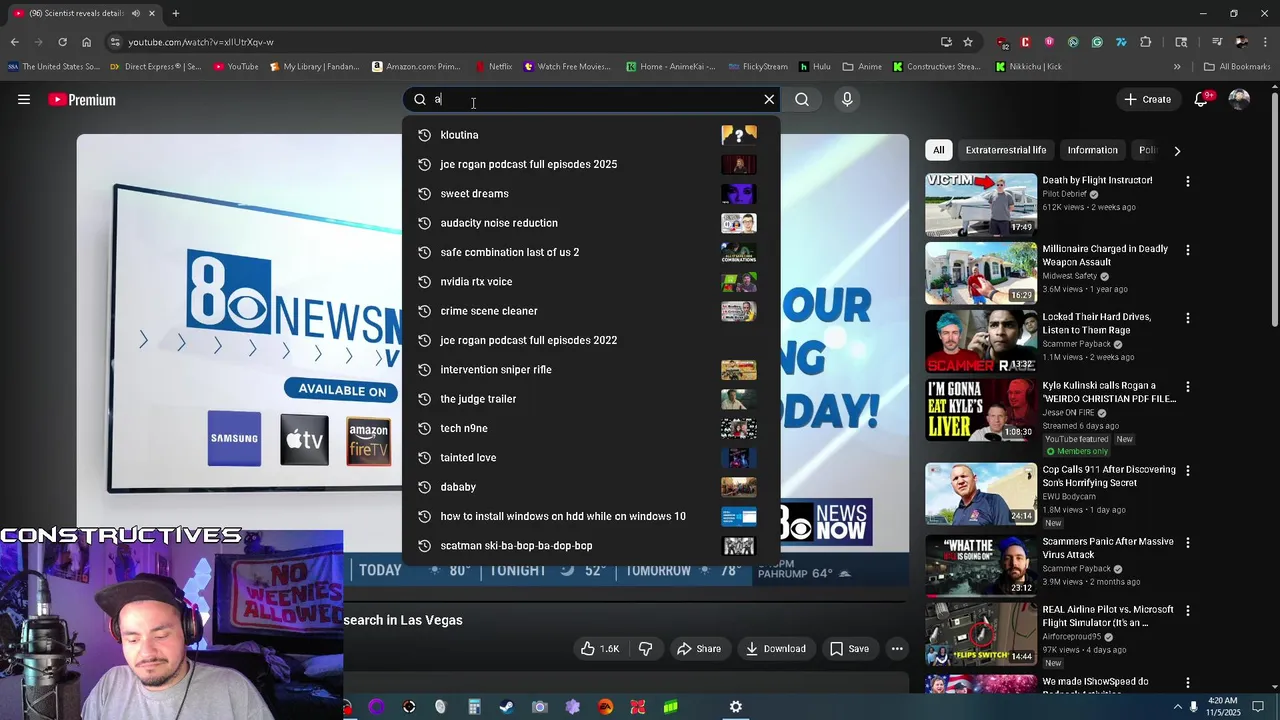
Task: Select the 'All' filter chip
Action: (938, 150)
